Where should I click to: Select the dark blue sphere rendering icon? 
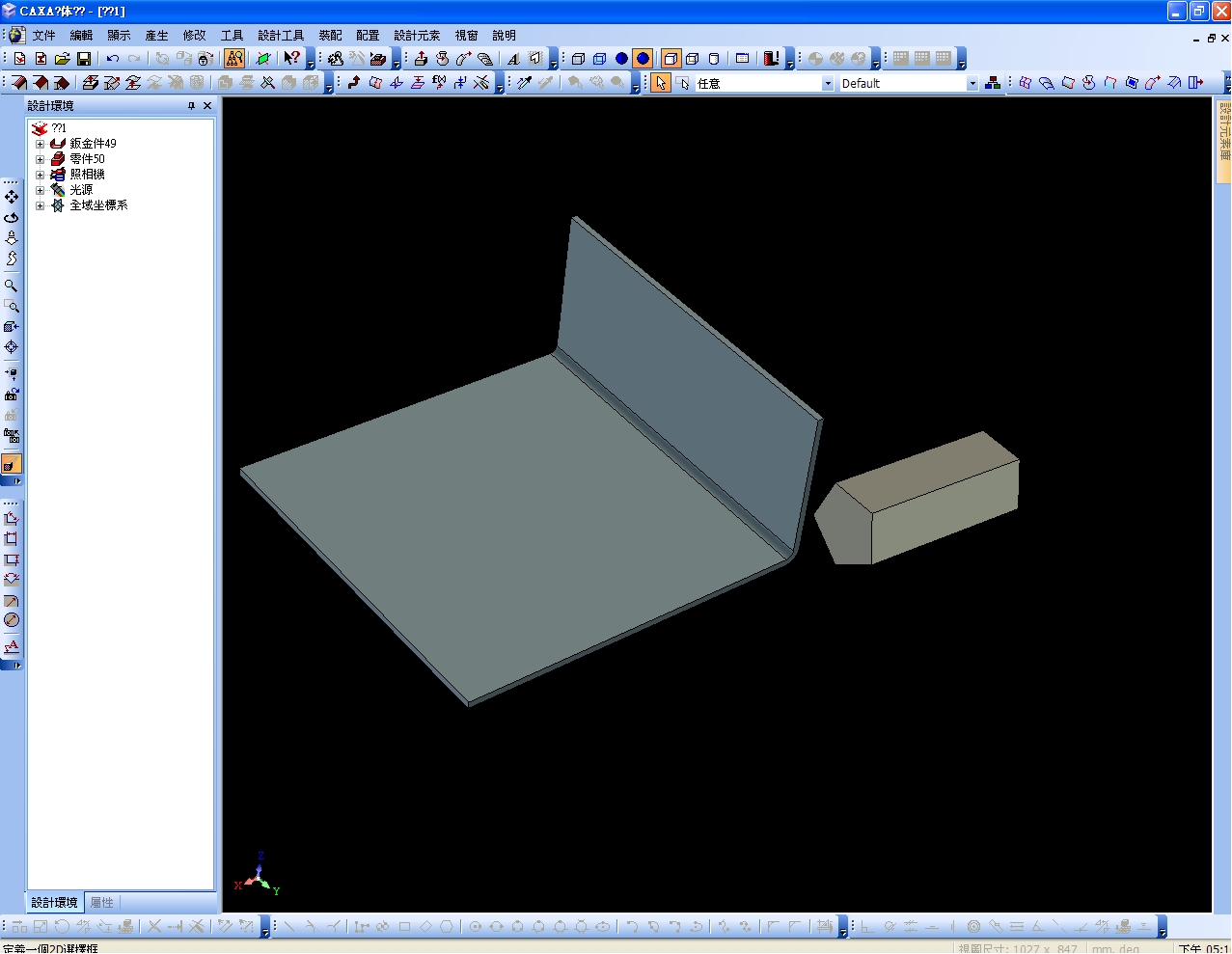[x=621, y=59]
